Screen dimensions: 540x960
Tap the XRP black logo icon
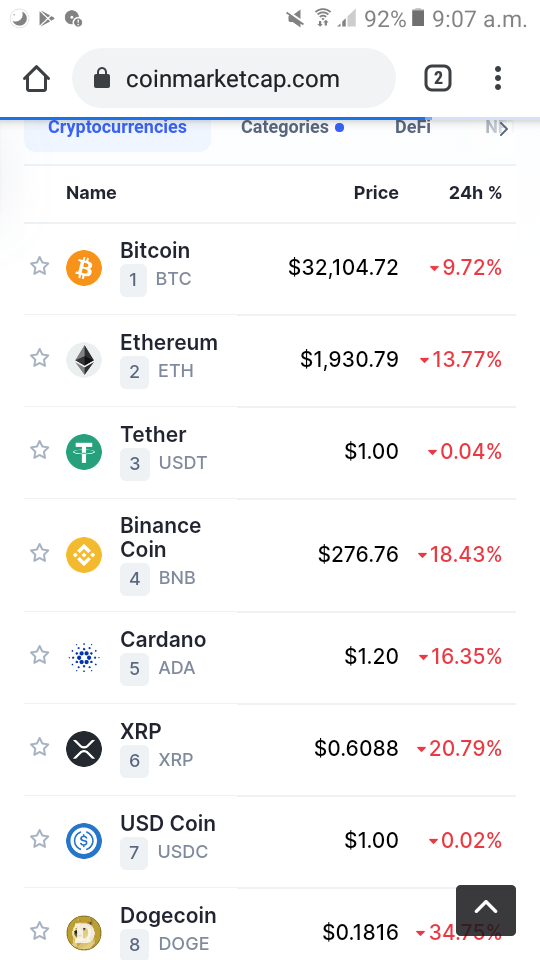coord(84,749)
